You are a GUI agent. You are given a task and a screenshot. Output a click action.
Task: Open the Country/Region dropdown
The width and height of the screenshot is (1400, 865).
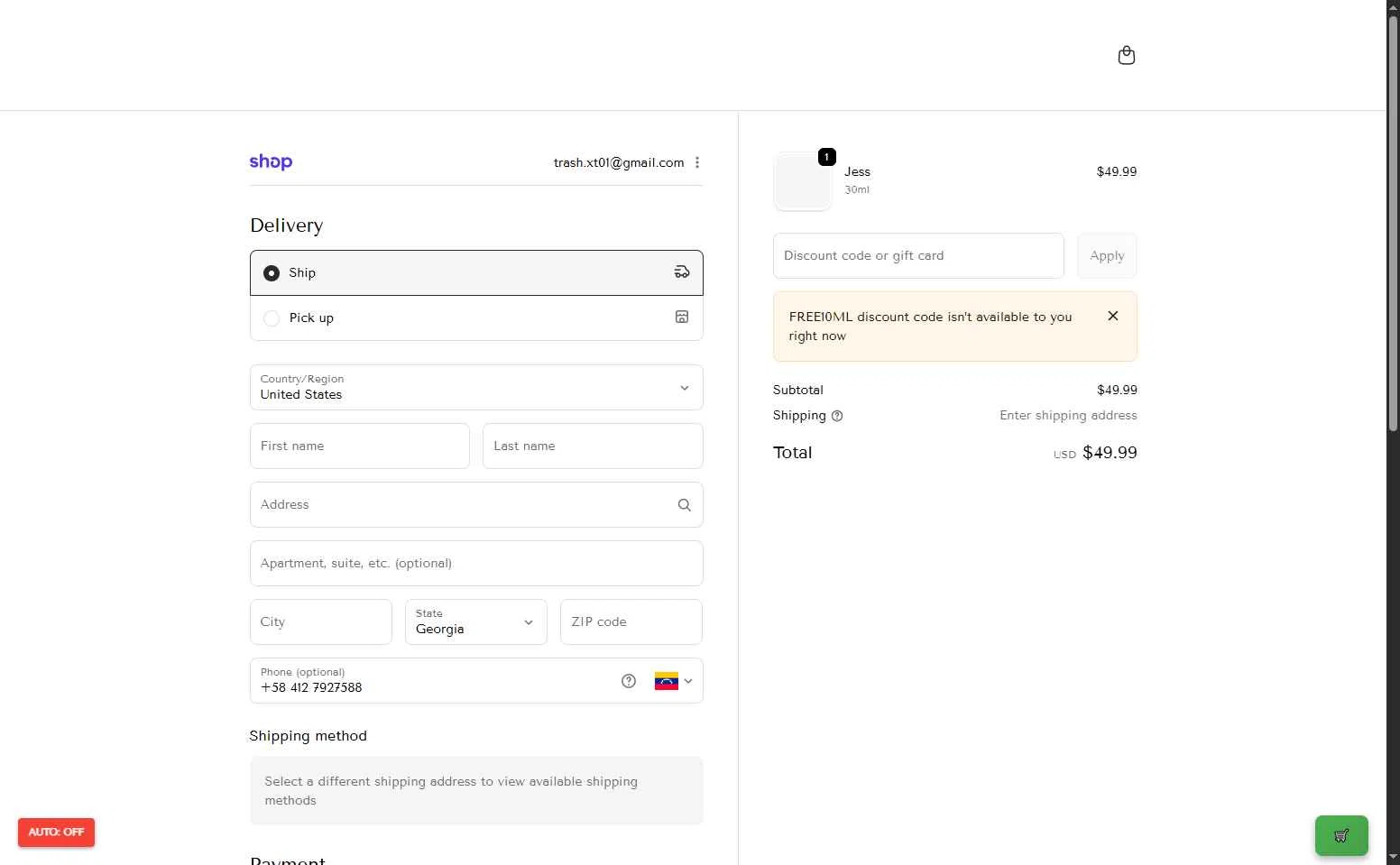point(476,387)
